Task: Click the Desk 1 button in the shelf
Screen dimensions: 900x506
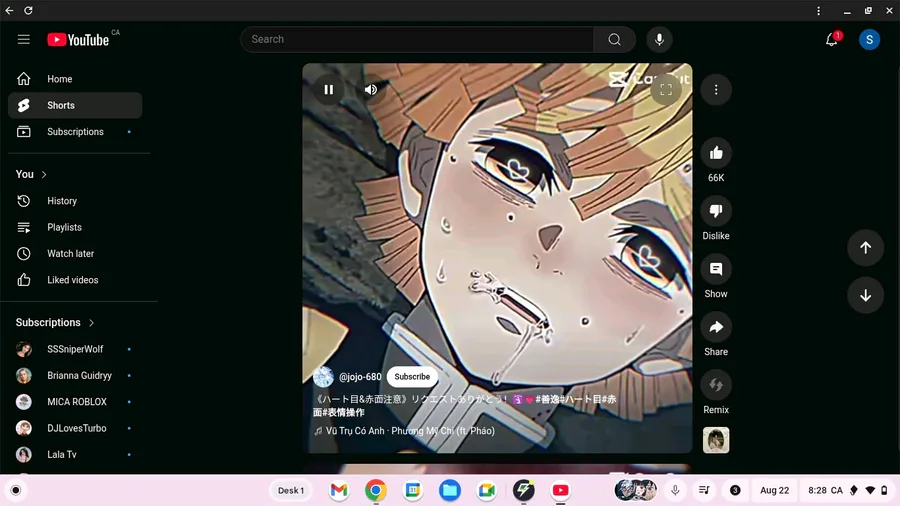Action: pyautogui.click(x=291, y=491)
